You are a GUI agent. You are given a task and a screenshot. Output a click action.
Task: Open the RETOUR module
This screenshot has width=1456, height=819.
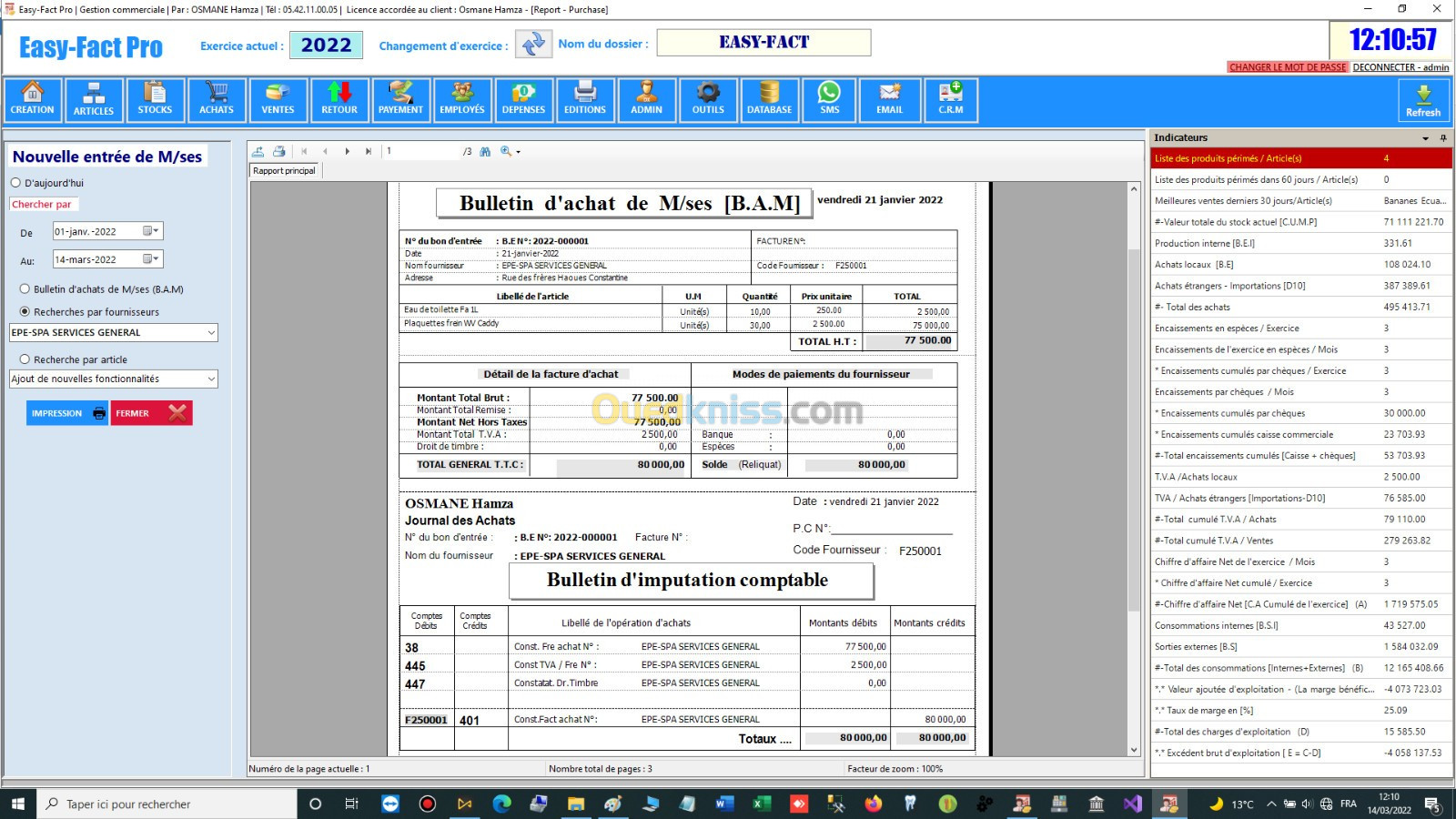[x=339, y=100]
